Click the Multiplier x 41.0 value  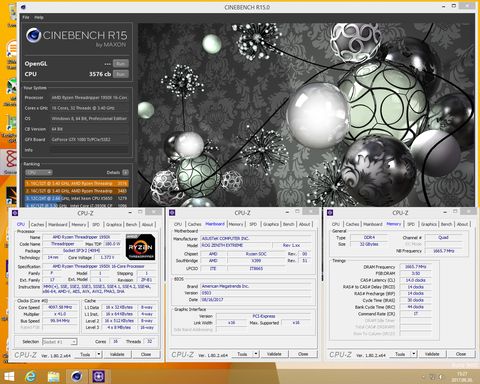[x=61, y=314]
